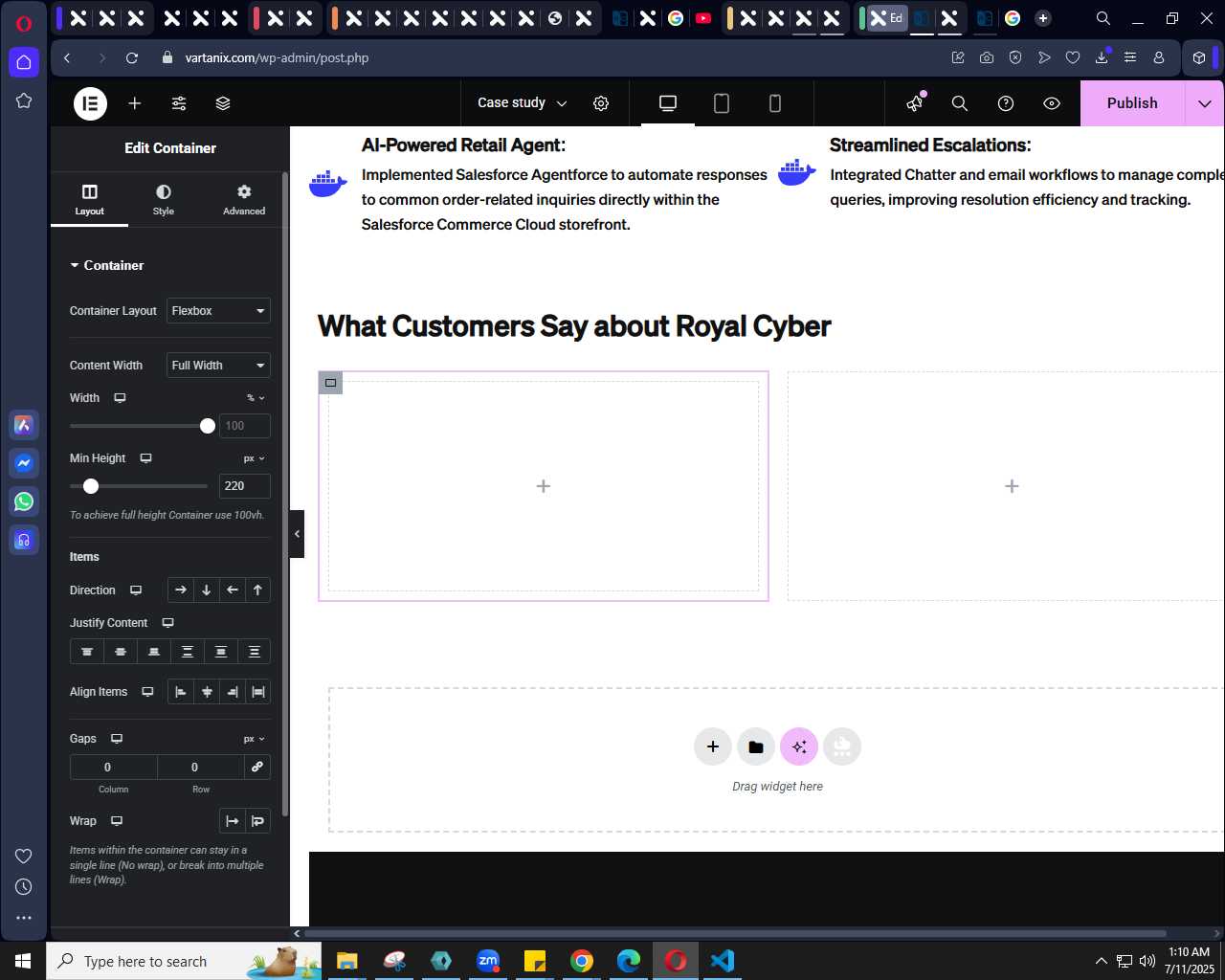Click Add New Container plus button
This screenshot has width=1225, height=980.
point(713,746)
